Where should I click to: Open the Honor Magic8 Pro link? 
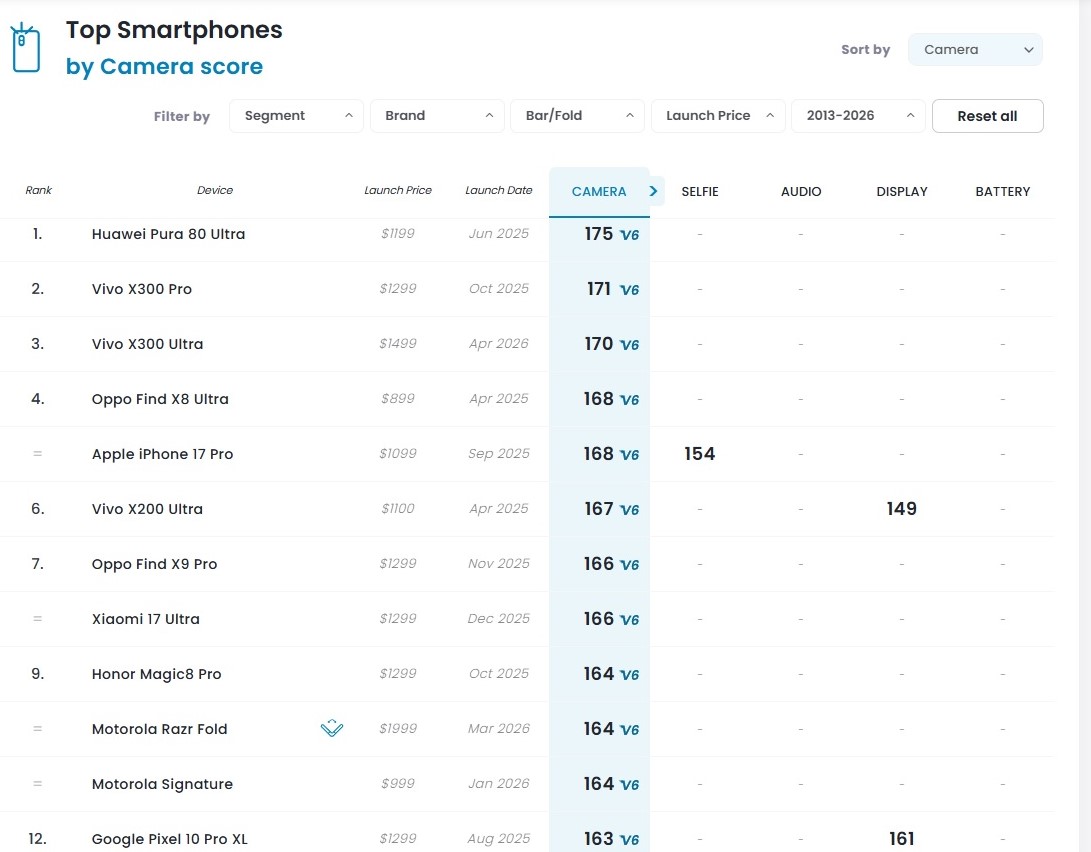[157, 673]
